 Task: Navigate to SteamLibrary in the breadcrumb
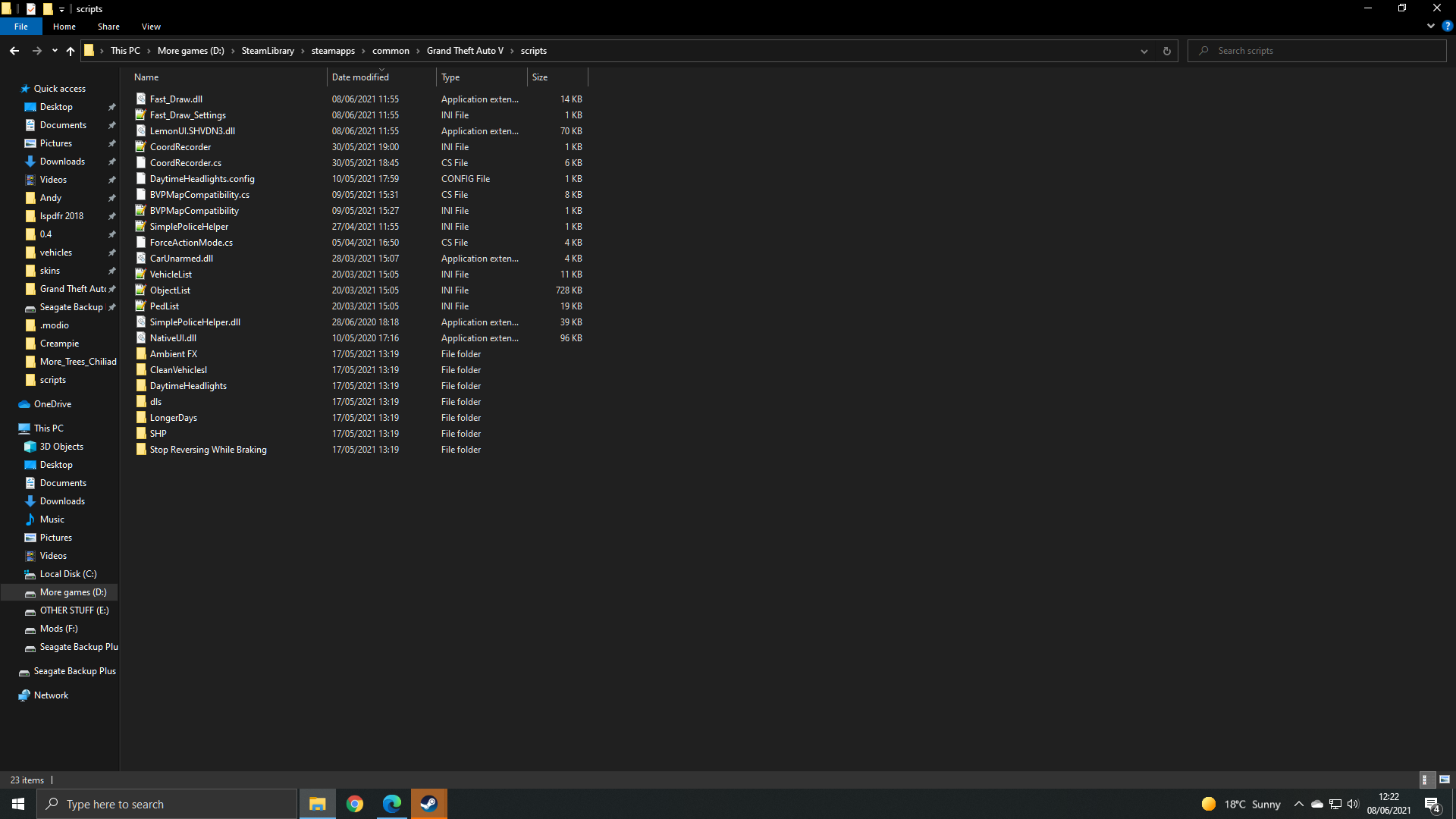[x=267, y=51]
